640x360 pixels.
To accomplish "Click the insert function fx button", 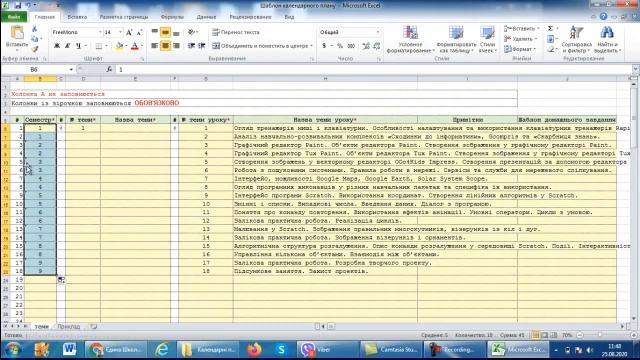I will click(109, 69).
